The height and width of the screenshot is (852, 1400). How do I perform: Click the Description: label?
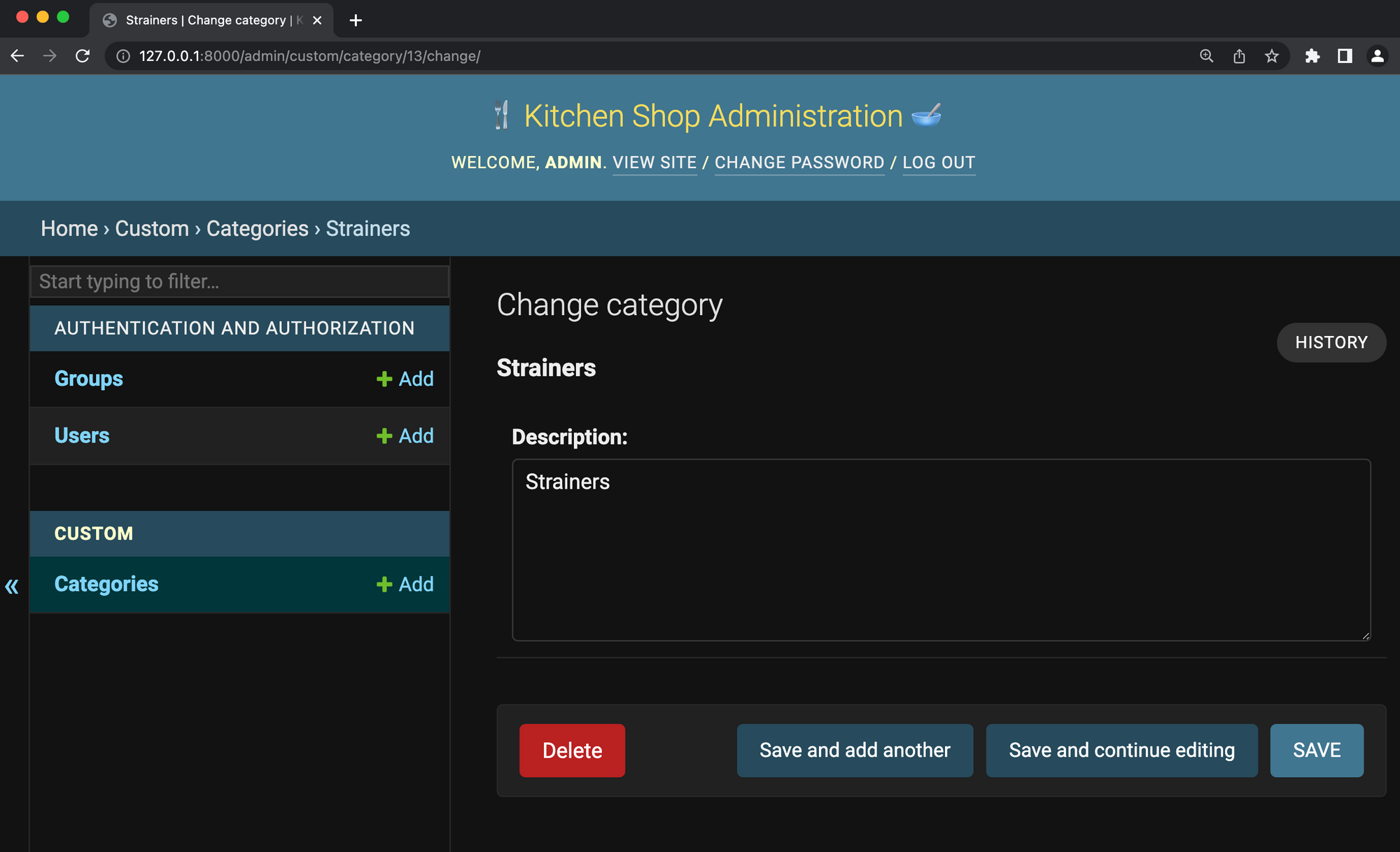pos(570,437)
